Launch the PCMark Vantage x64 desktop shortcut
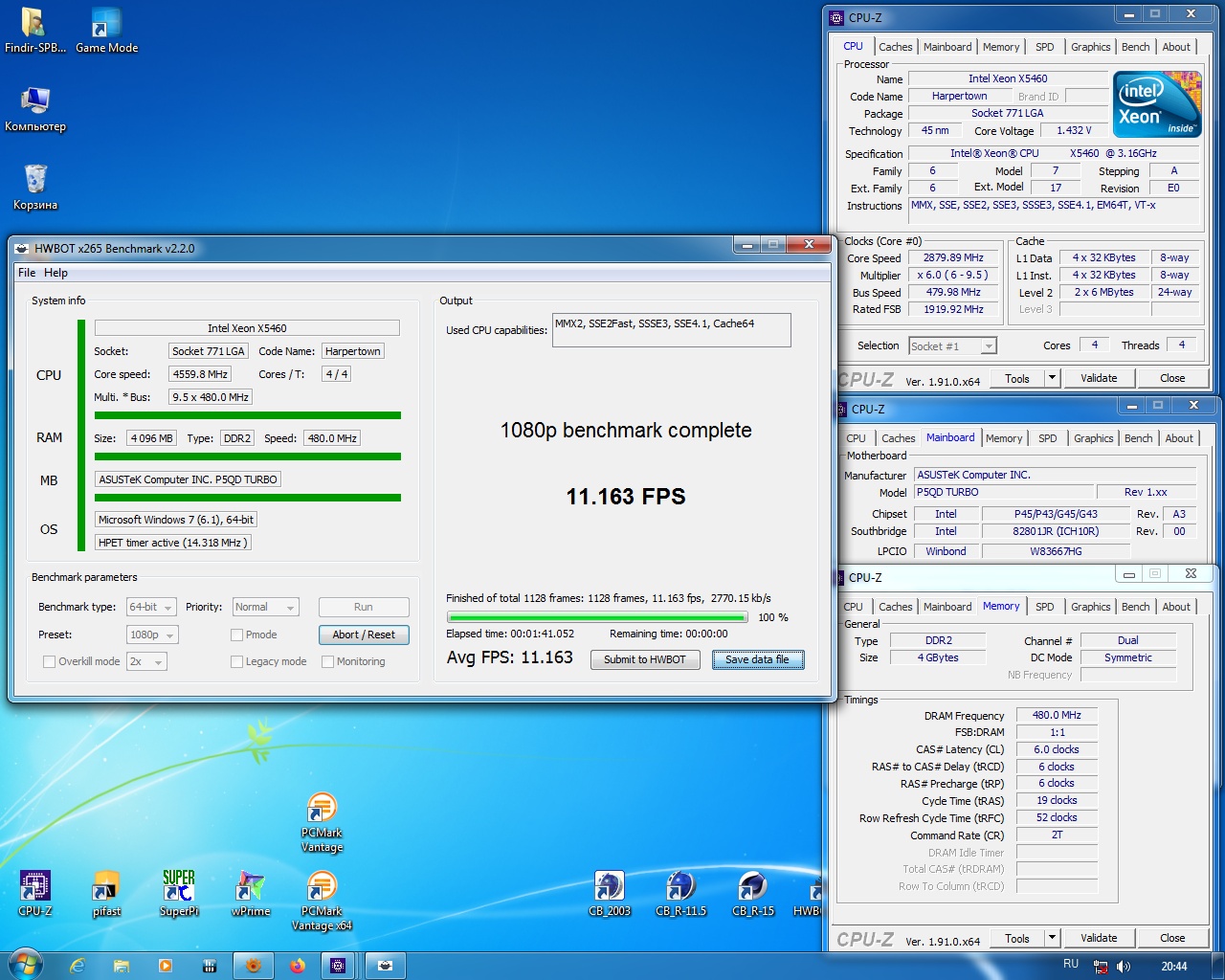1225x980 pixels. tap(322, 901)
